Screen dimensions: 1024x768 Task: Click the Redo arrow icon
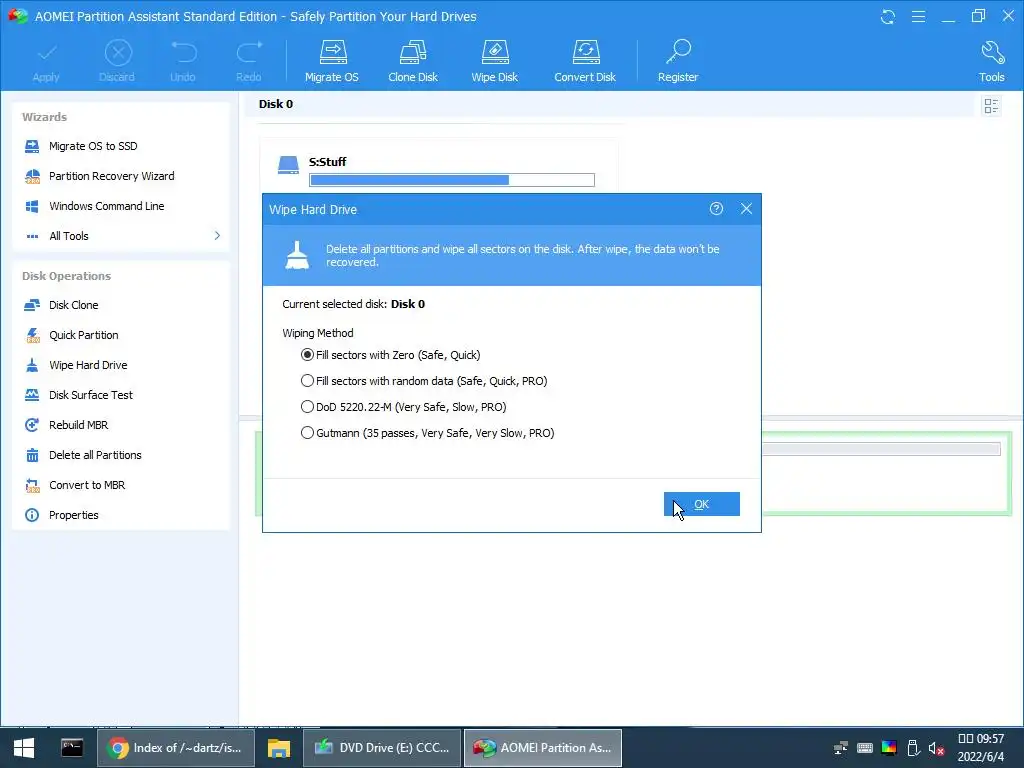(249, 53)
